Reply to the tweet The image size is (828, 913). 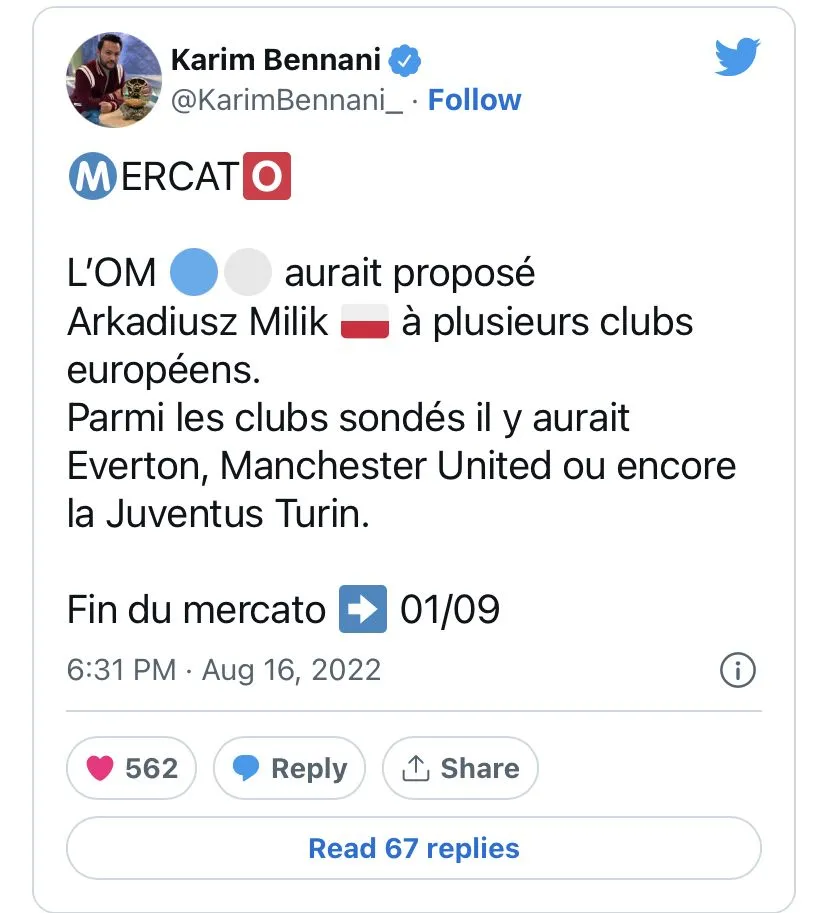[x=289, y=768]
